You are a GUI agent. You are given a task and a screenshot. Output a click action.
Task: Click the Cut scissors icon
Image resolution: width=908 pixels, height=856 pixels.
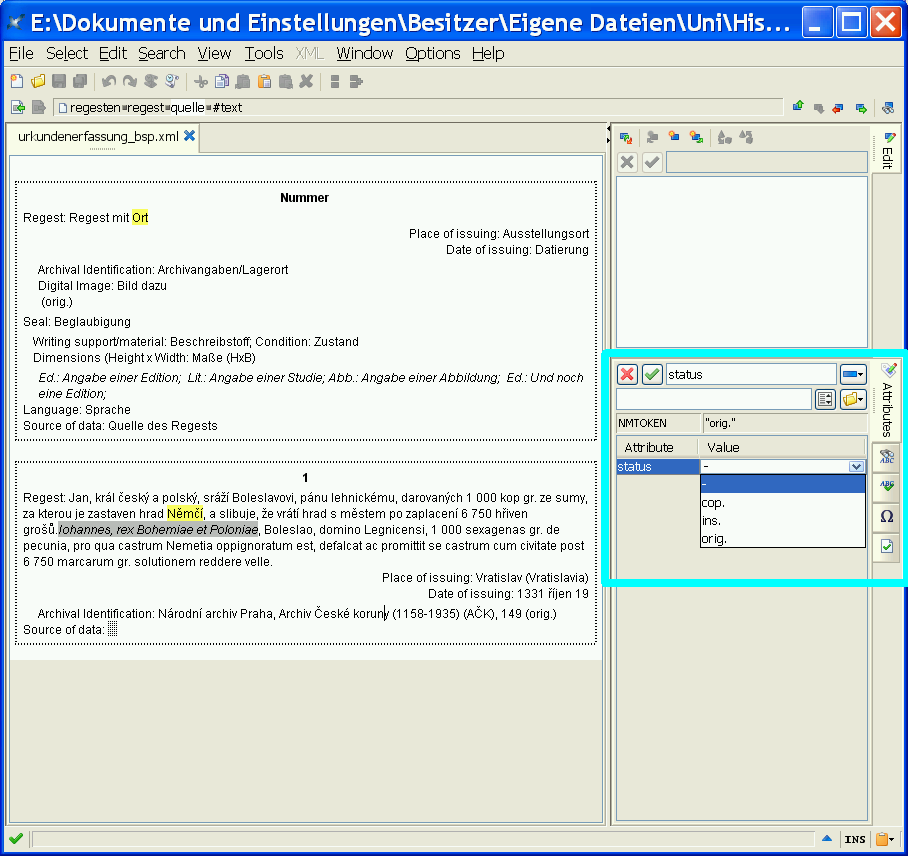click(201, 82)
